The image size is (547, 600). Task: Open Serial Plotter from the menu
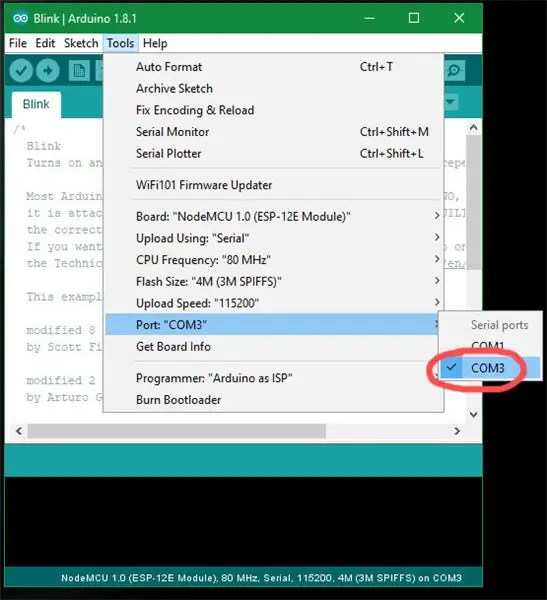[273, 154]
